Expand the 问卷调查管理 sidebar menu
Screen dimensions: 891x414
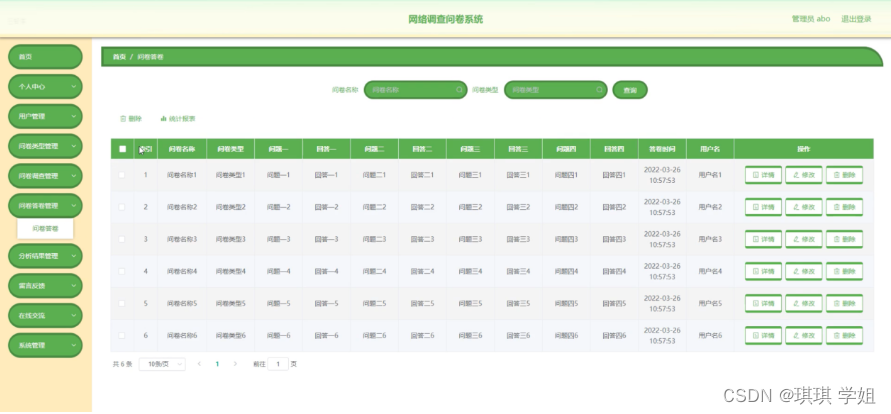pos(45,176)
